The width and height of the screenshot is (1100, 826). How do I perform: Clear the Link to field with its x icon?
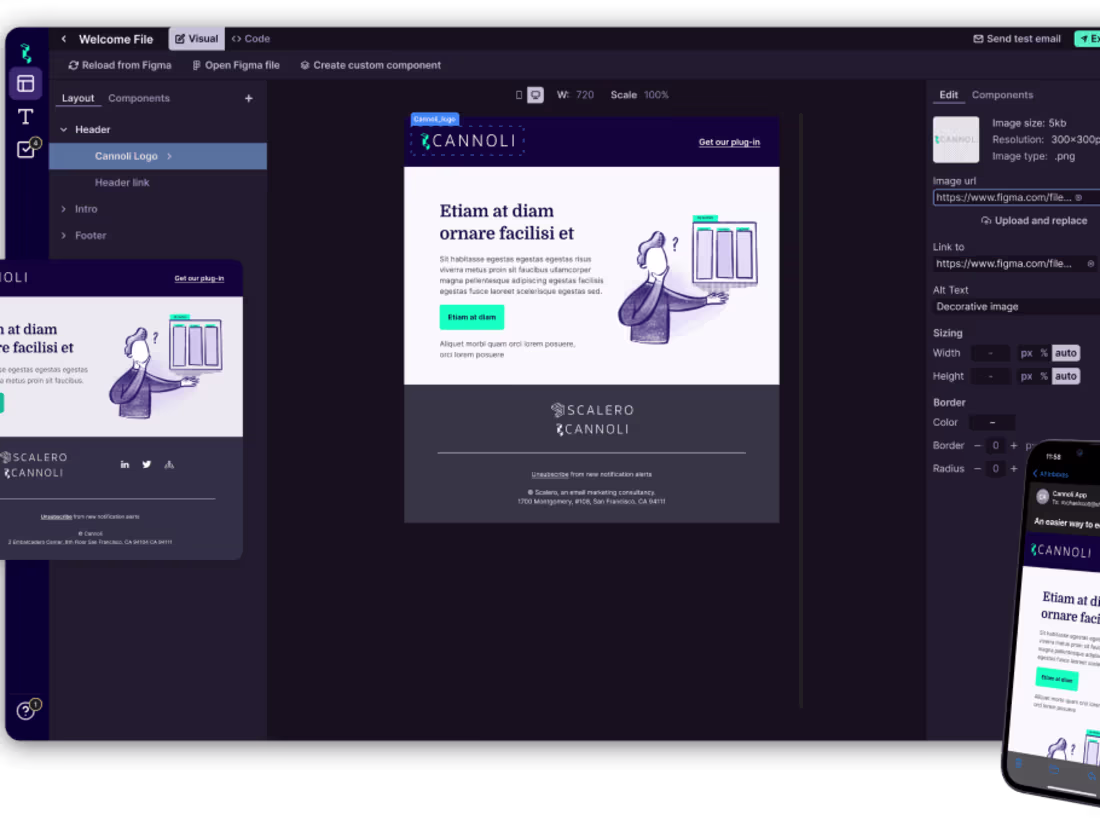click(x=1090, y=264)
